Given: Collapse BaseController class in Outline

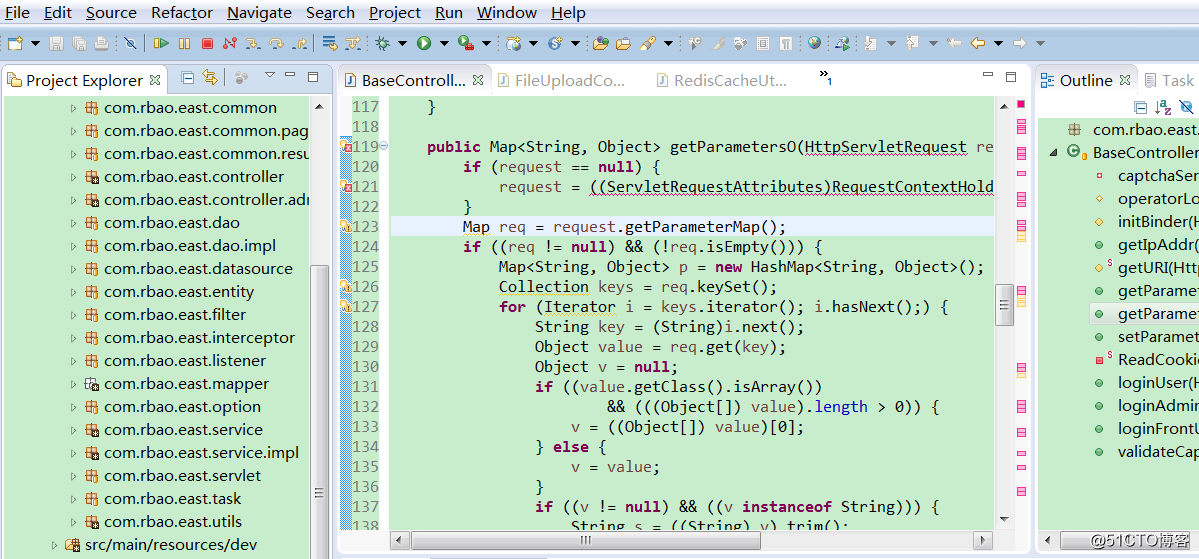Looking at the screenshot, I should pyautogui.click(x=1054, y=152).
